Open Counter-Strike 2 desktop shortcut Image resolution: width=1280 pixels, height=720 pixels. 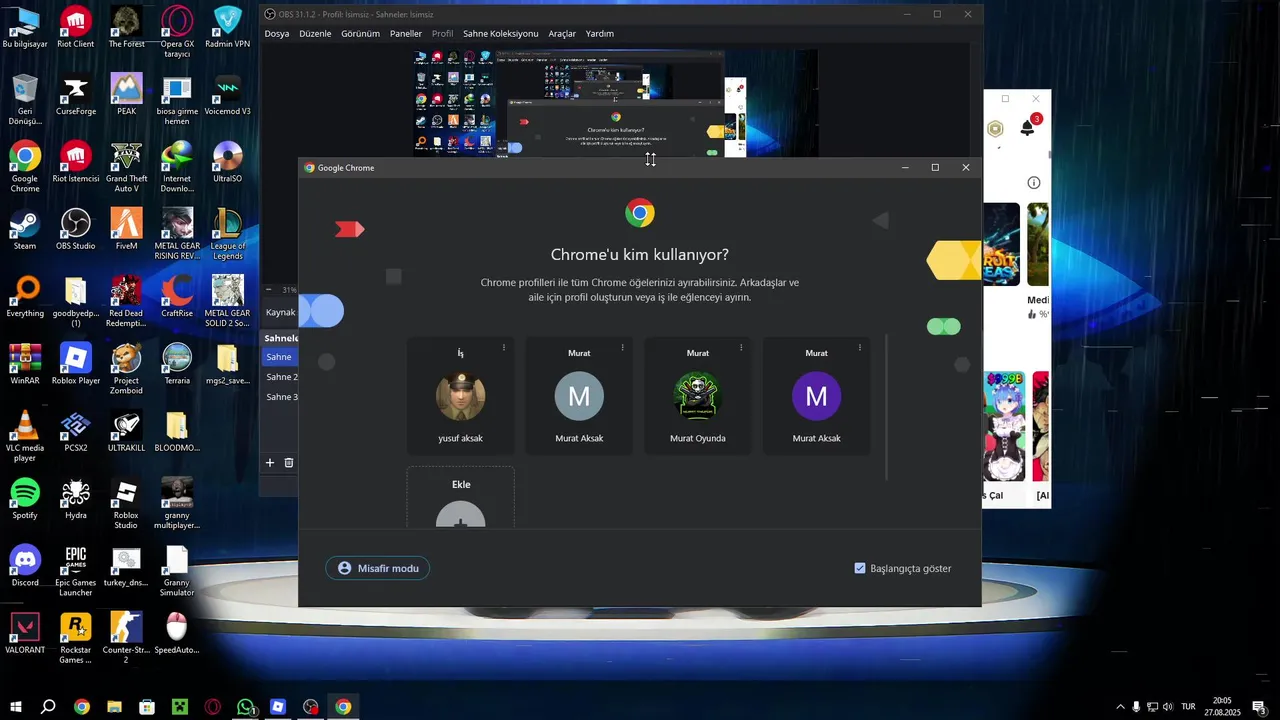[126, 638]
